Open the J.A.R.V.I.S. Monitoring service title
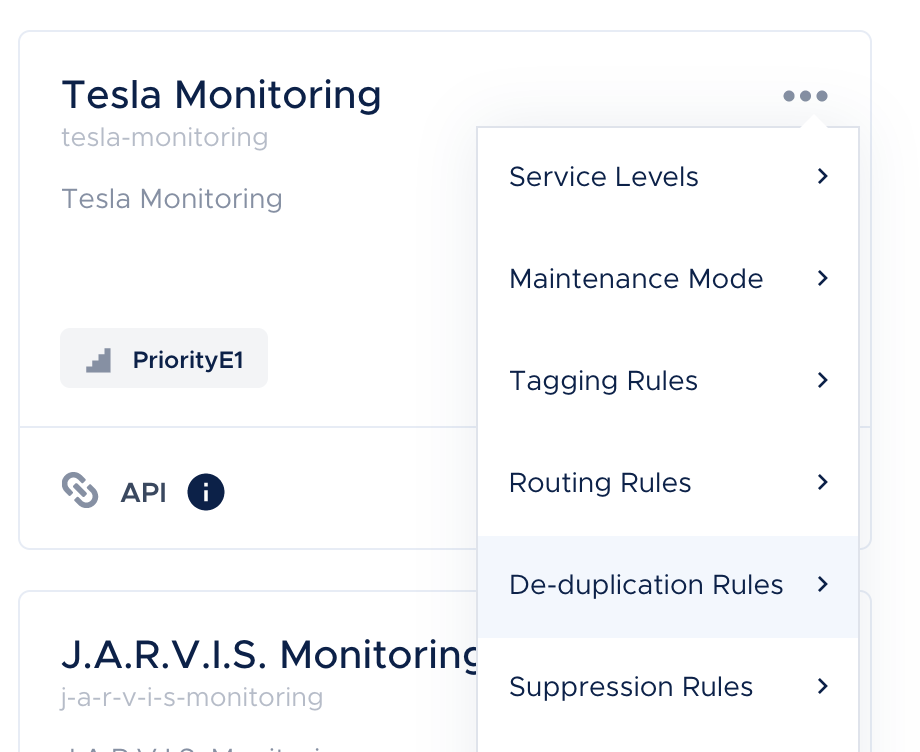This screenshot has height=752, width=920. click(x=269, y=655)
